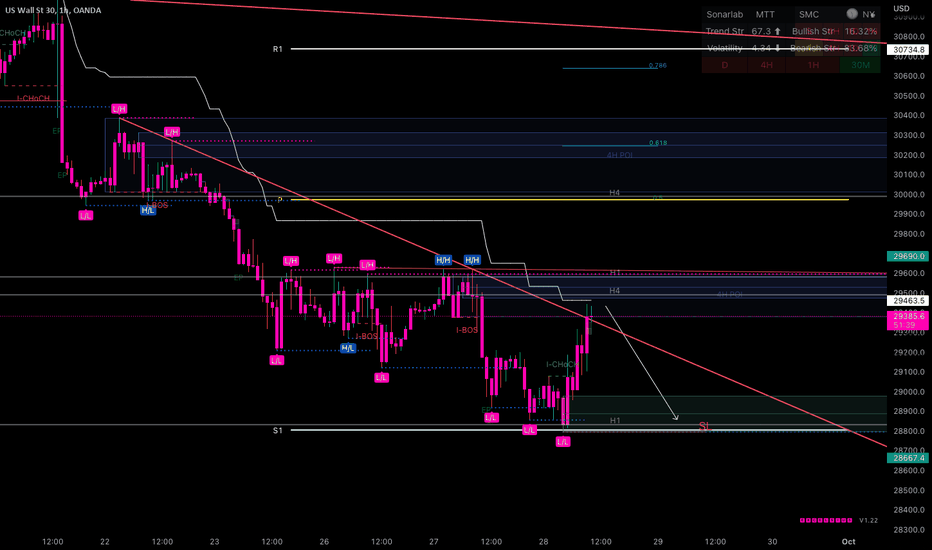Click the S1 pivot label
This screenshot has width=932, height=550.
click(x=278, y=430)
